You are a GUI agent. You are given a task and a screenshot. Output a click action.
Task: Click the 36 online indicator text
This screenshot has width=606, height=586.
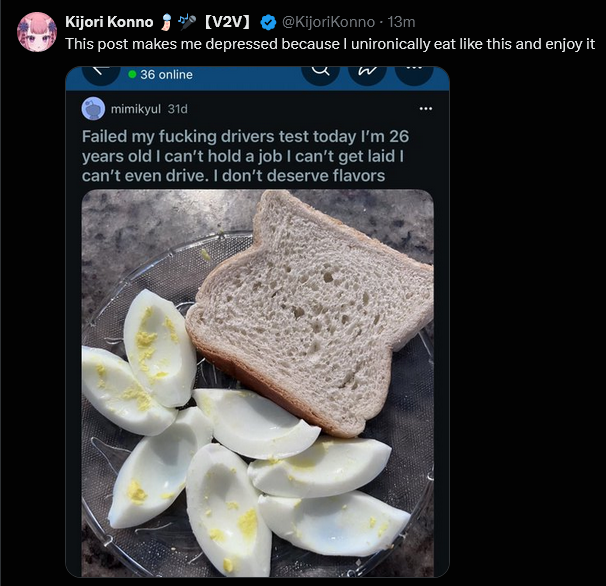click(166, 75)
